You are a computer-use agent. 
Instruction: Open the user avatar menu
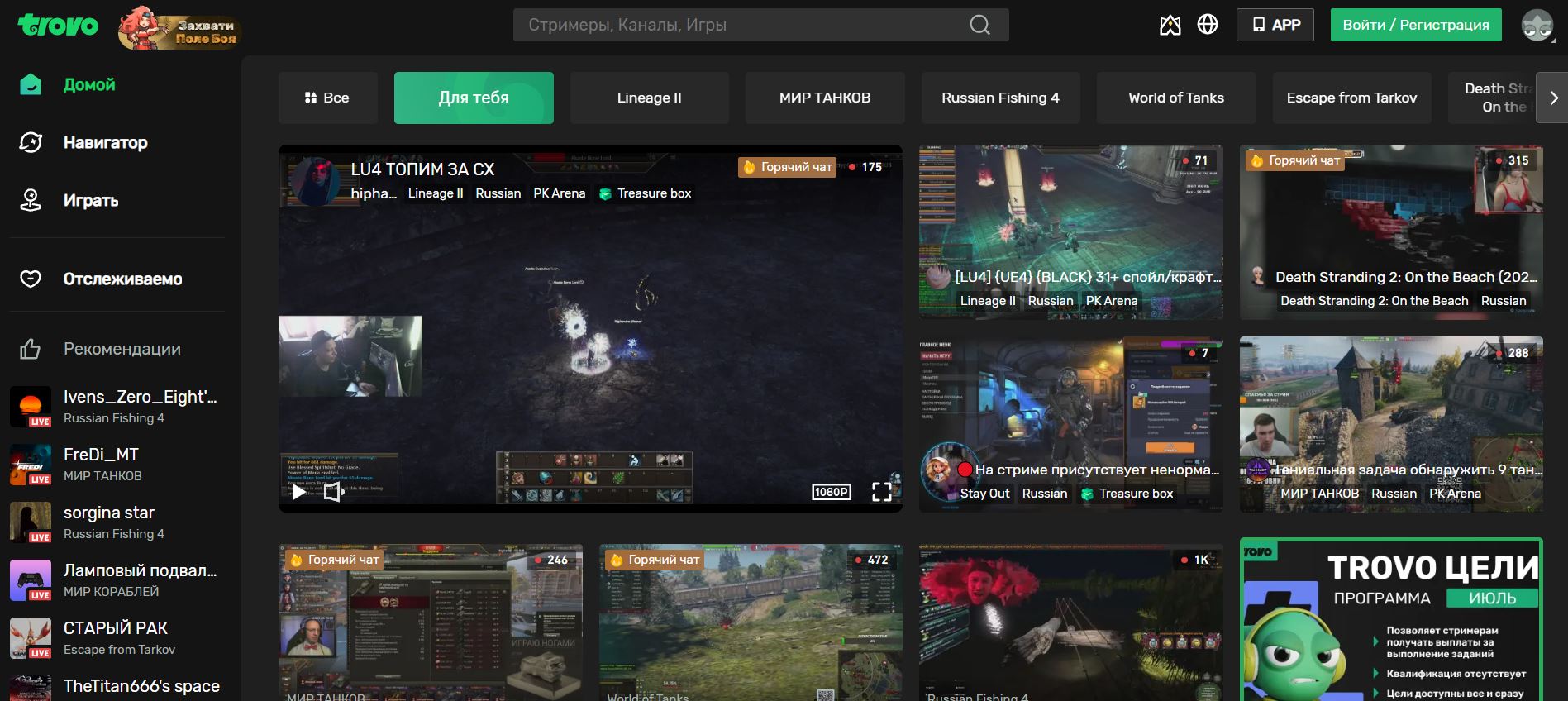point(1537,26)
